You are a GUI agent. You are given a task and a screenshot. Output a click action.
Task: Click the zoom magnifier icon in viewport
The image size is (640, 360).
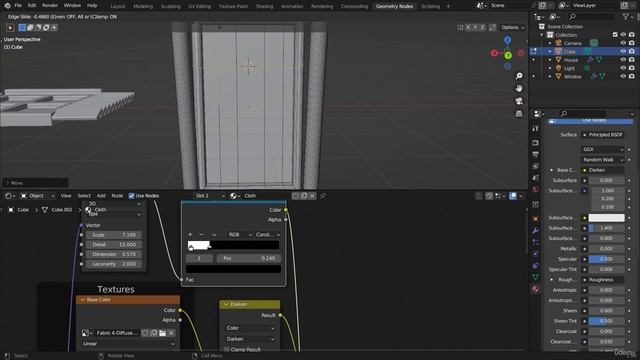pos(519,76)
